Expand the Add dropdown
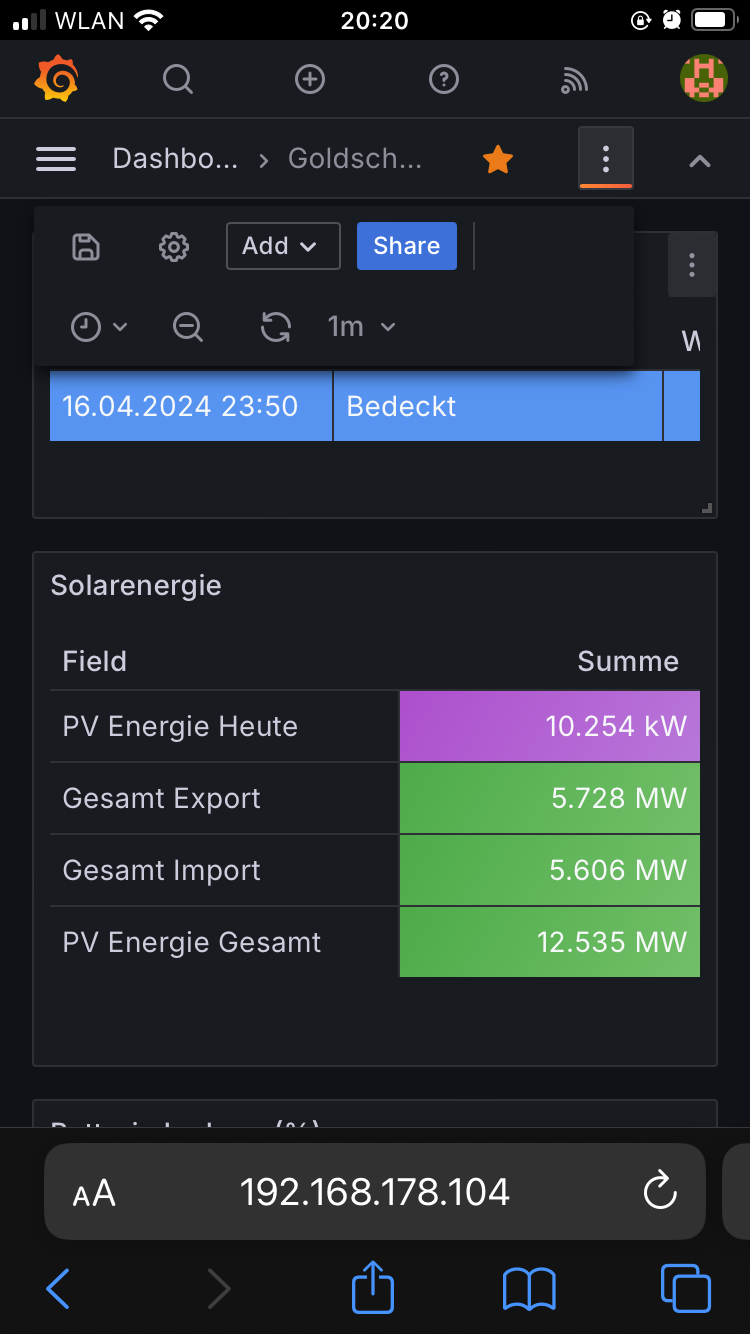 coord(283,246)
